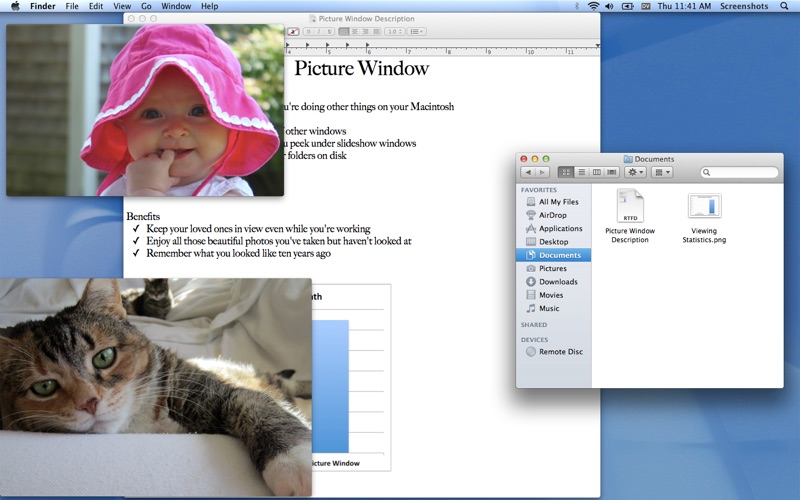Open the list bullets dropdown in TextEdit
Screen dimensions: 800x500
pyautogui.click(x=416, y=31)
